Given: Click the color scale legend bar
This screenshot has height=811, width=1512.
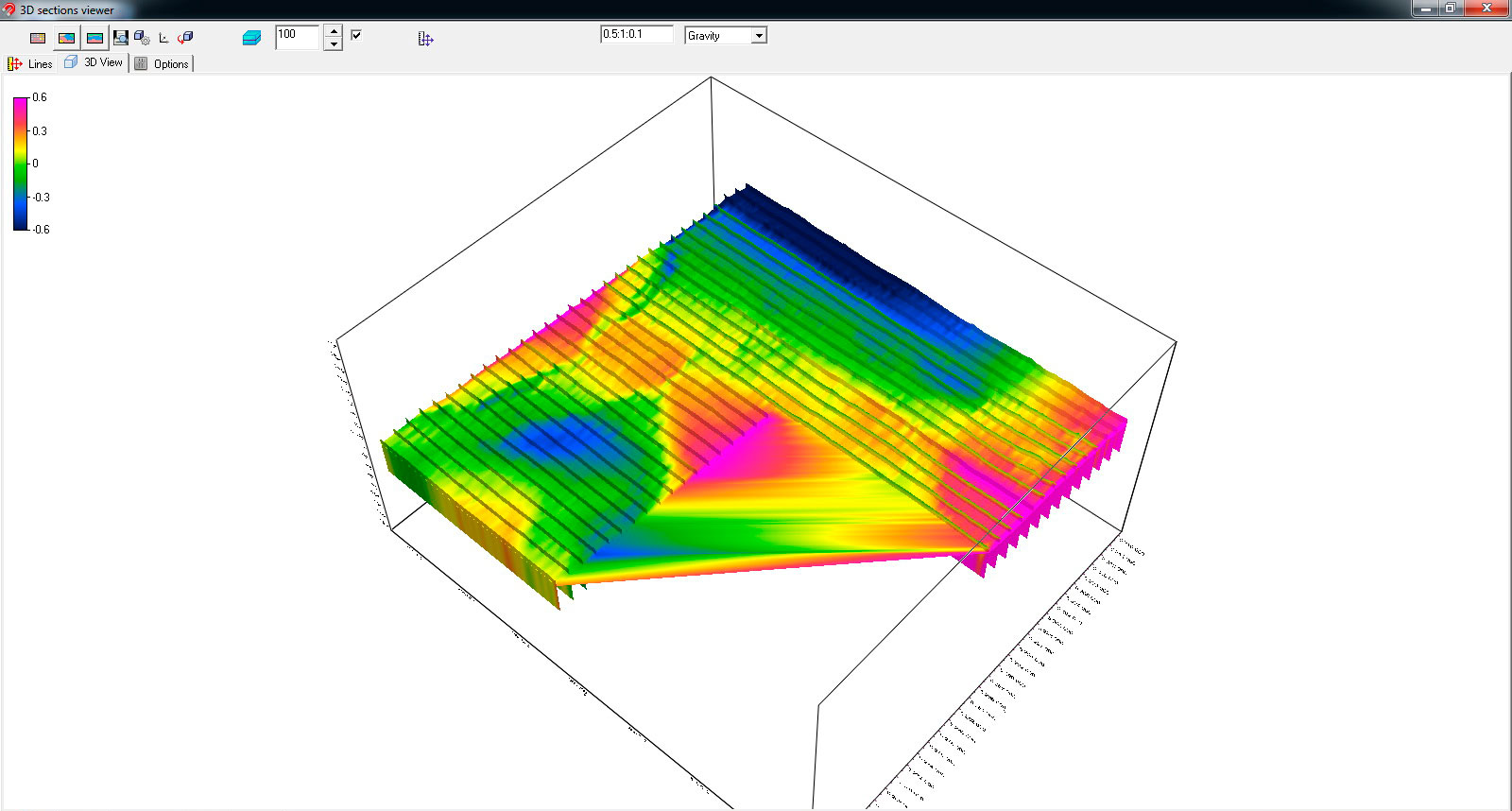Looking at the screenshot, I should tap(20, 164).
